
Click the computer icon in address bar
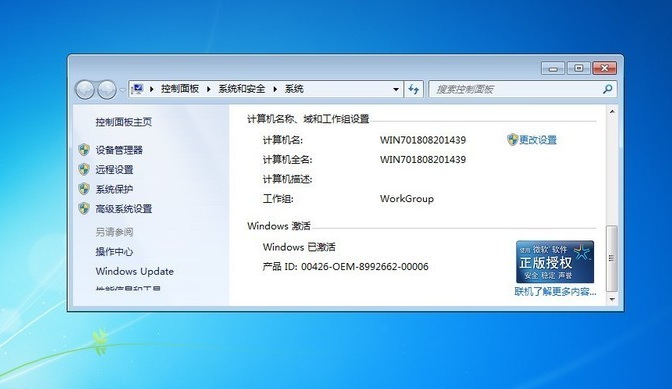point(137,89)
